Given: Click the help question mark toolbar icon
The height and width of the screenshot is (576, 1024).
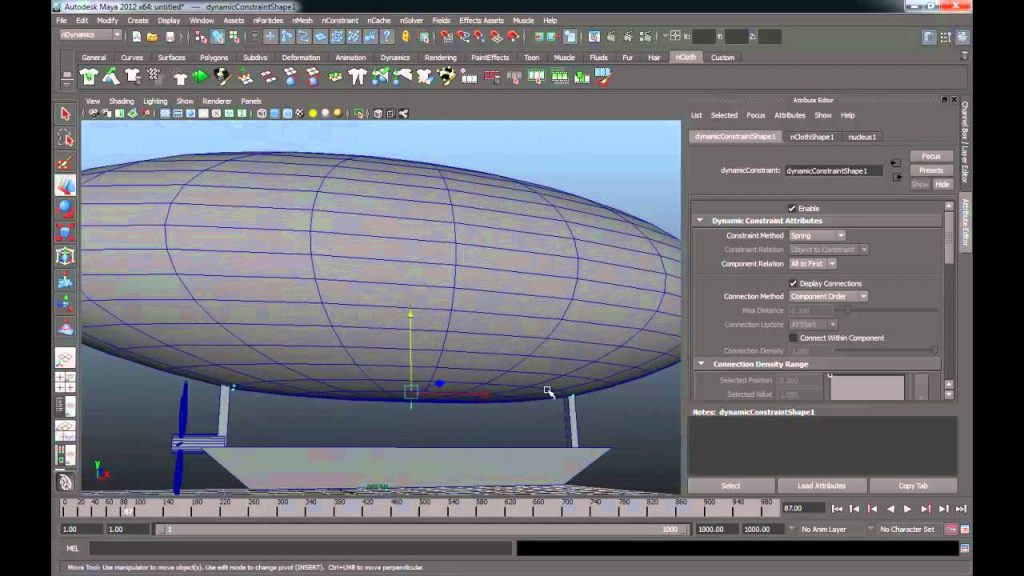Looking at the screenshot, I should click(387, 37).
